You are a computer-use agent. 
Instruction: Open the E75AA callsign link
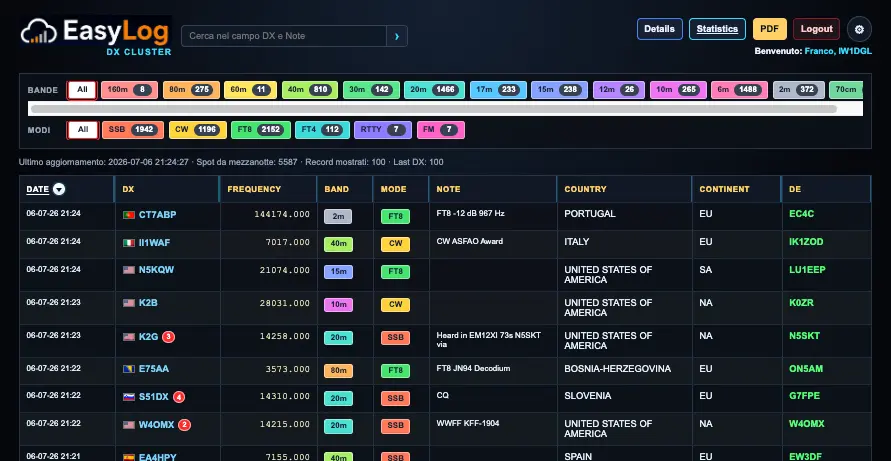point(153,369)
